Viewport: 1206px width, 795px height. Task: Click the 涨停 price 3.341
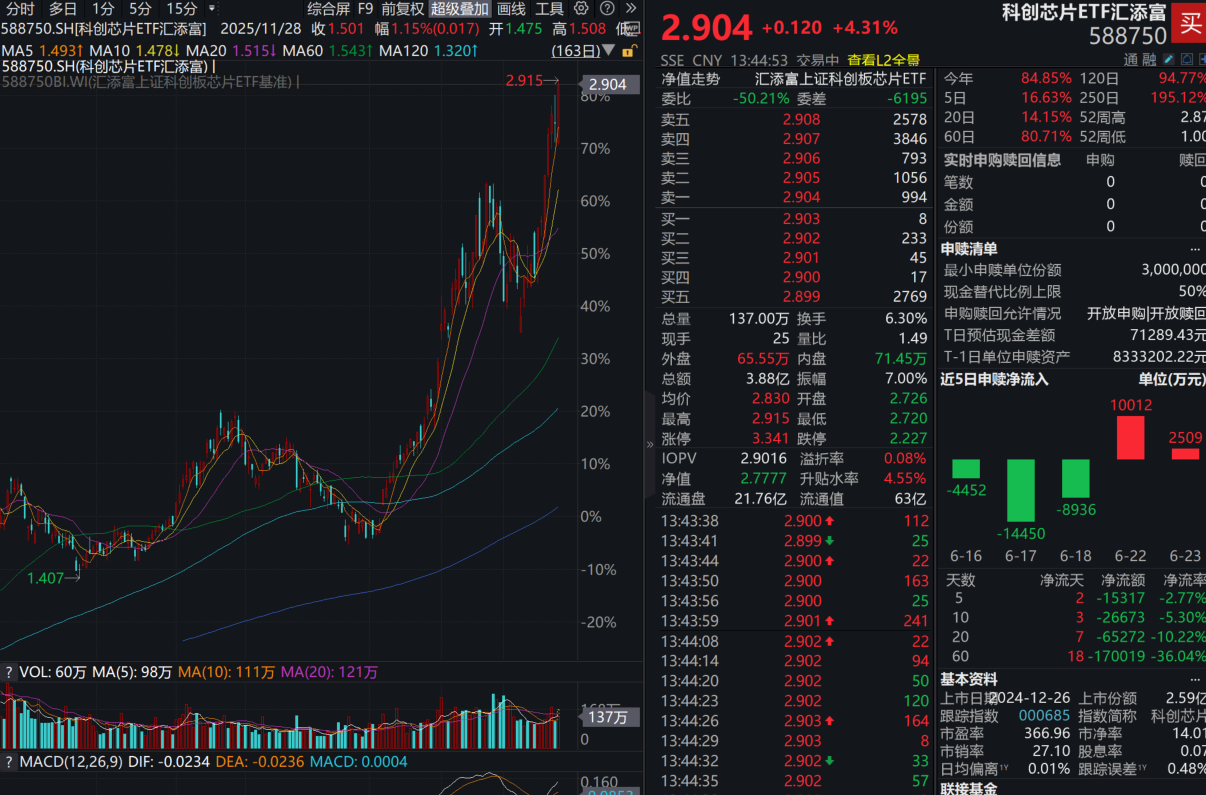click(x=771, y=438)
